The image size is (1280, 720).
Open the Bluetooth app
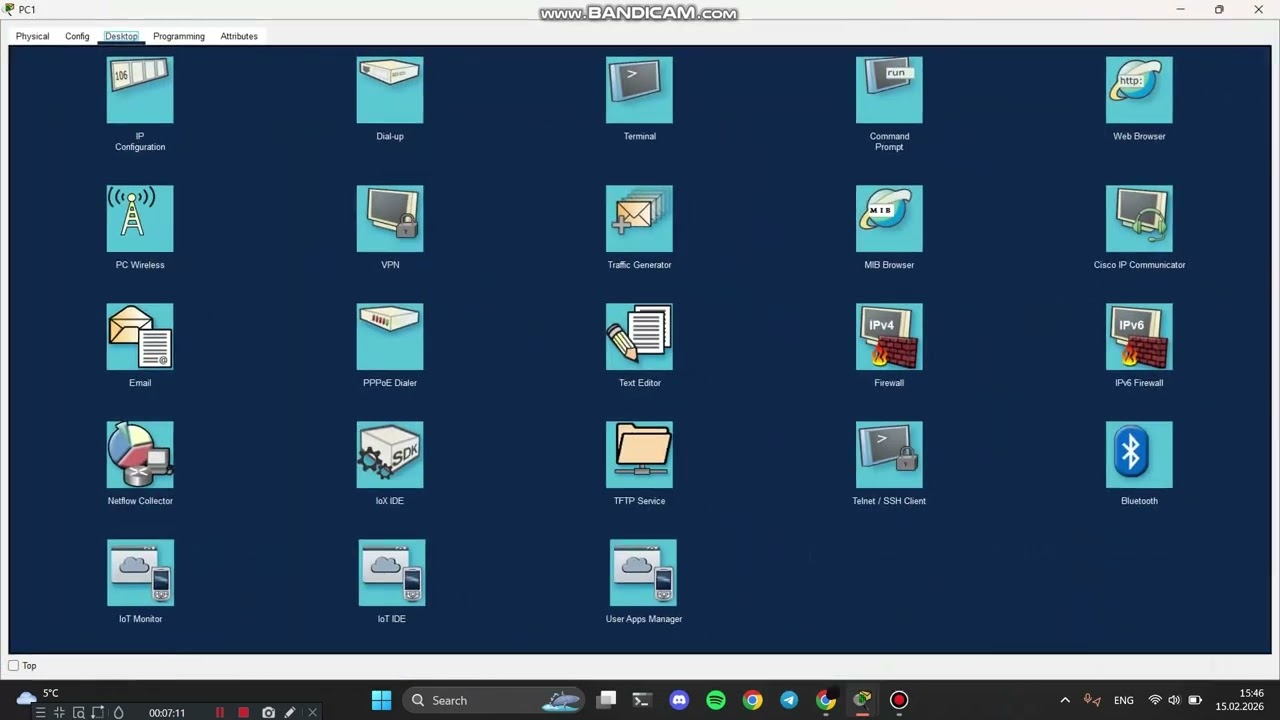(1139, 454)
